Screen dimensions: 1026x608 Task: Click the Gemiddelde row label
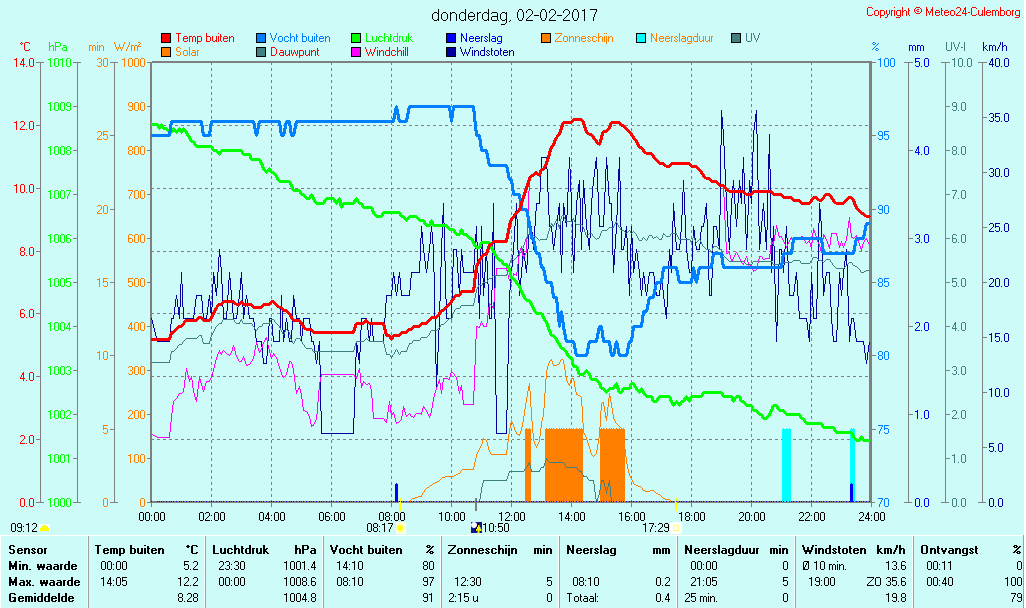[40, 597]
